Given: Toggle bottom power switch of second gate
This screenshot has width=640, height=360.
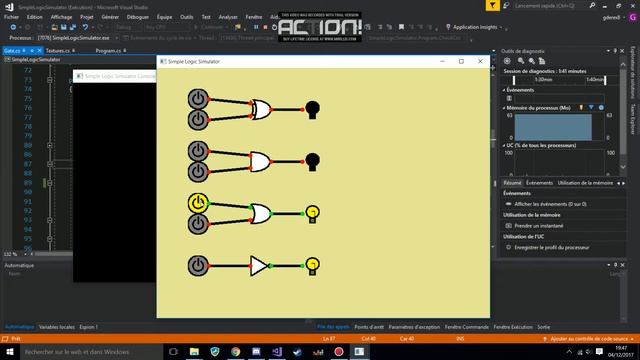Looking at the screenshot, I should click(198, 172).
